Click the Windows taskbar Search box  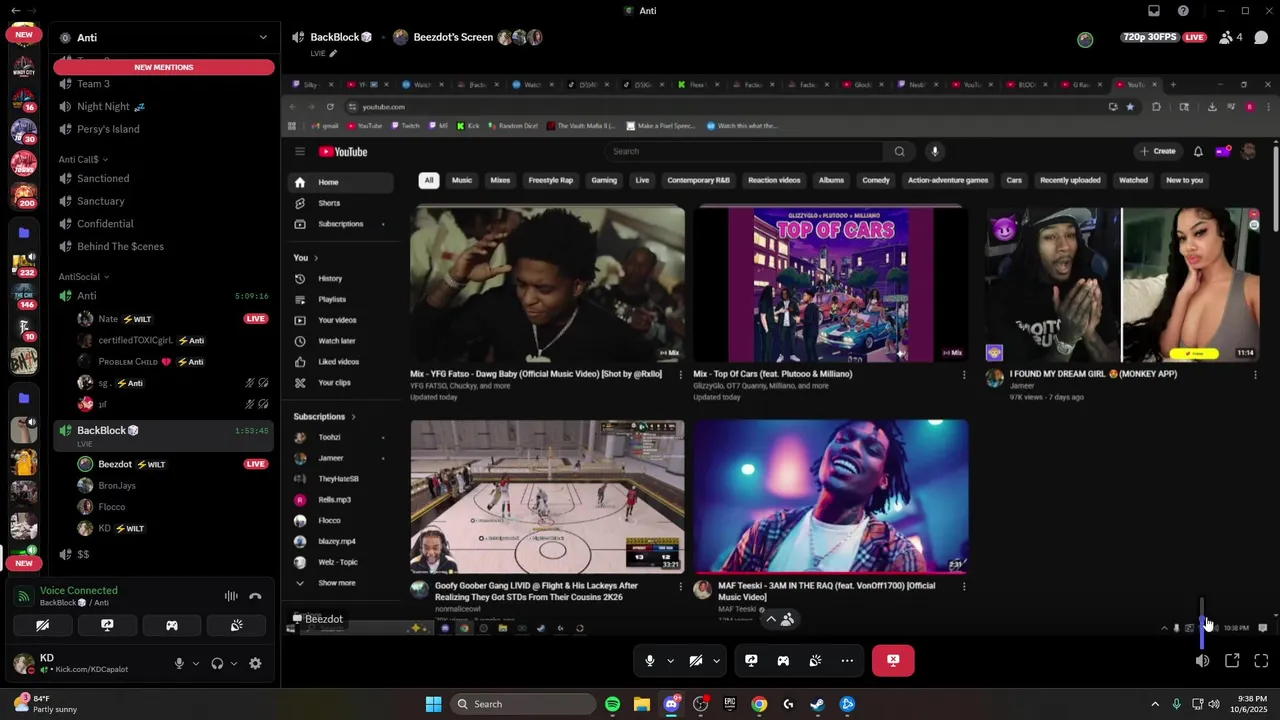[x=523, y=704]
